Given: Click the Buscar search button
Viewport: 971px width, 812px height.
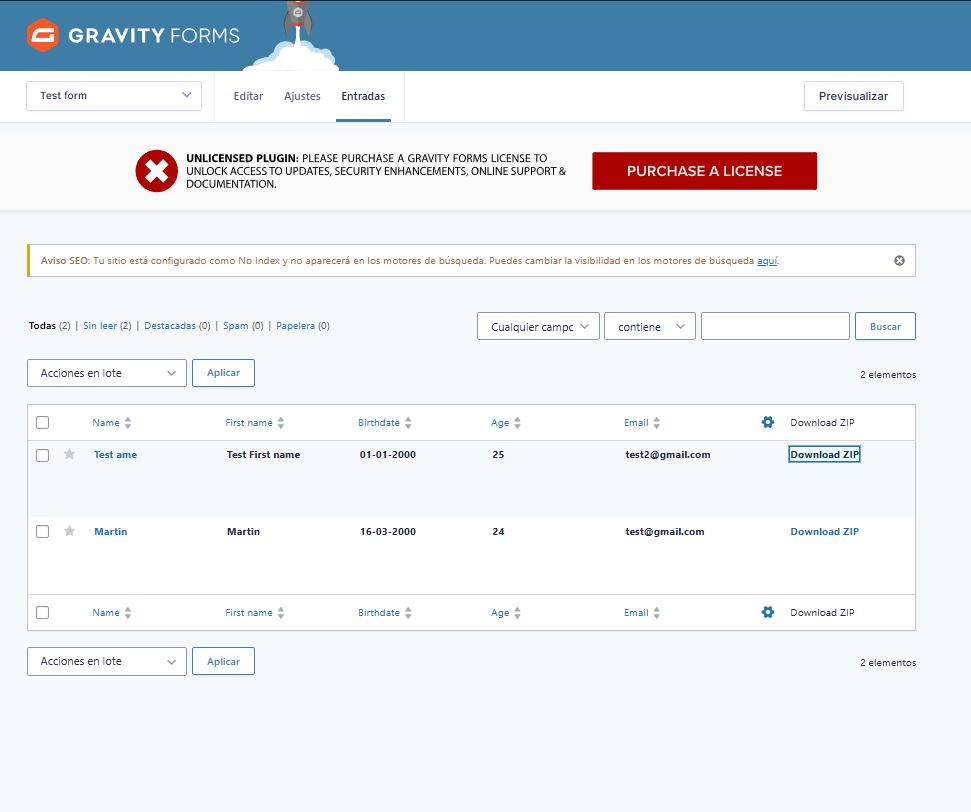Looking at the screenshot, I should 885,326.
